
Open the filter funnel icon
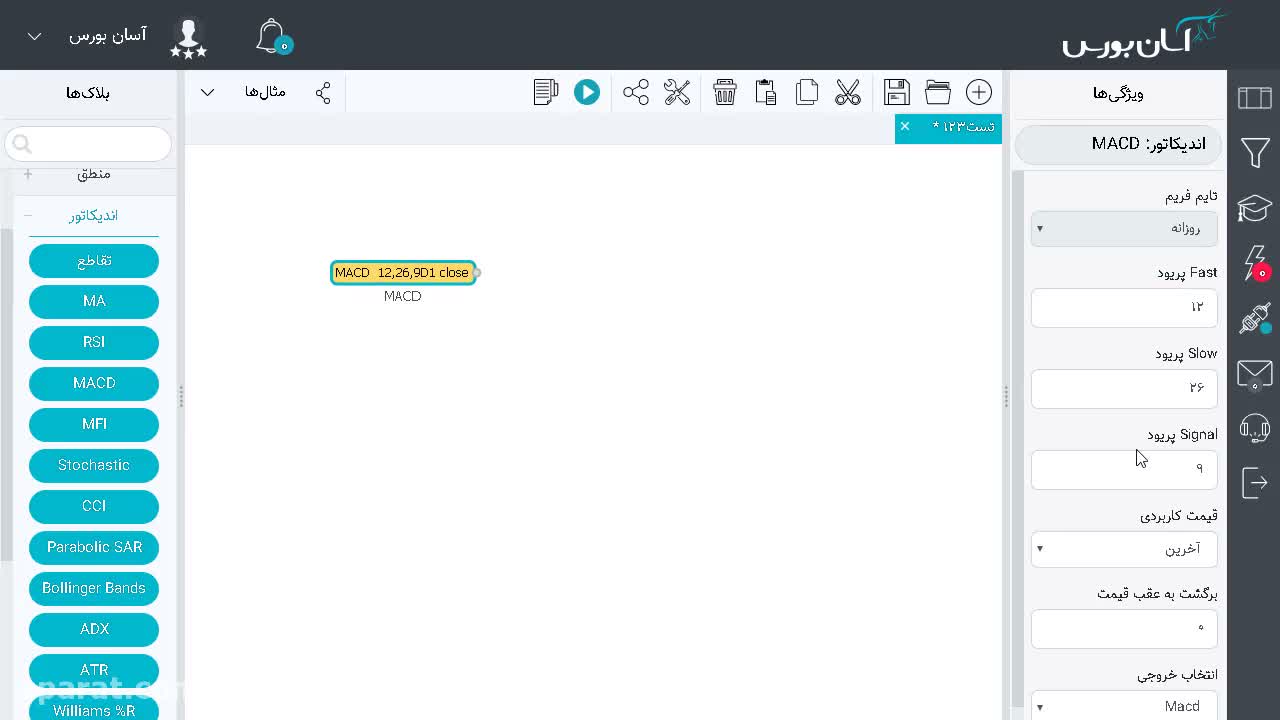click(1255, 152)
